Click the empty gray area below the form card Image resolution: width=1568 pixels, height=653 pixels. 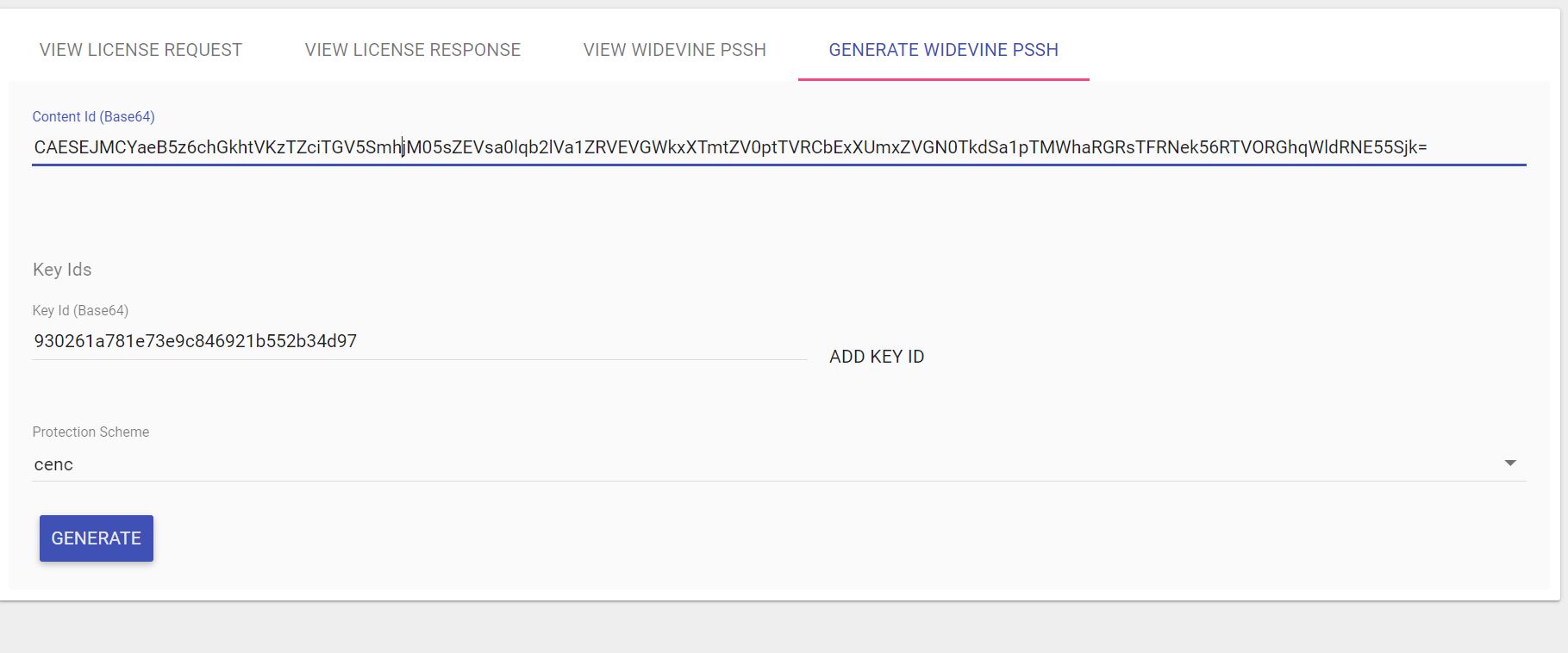tap(776, 627)
